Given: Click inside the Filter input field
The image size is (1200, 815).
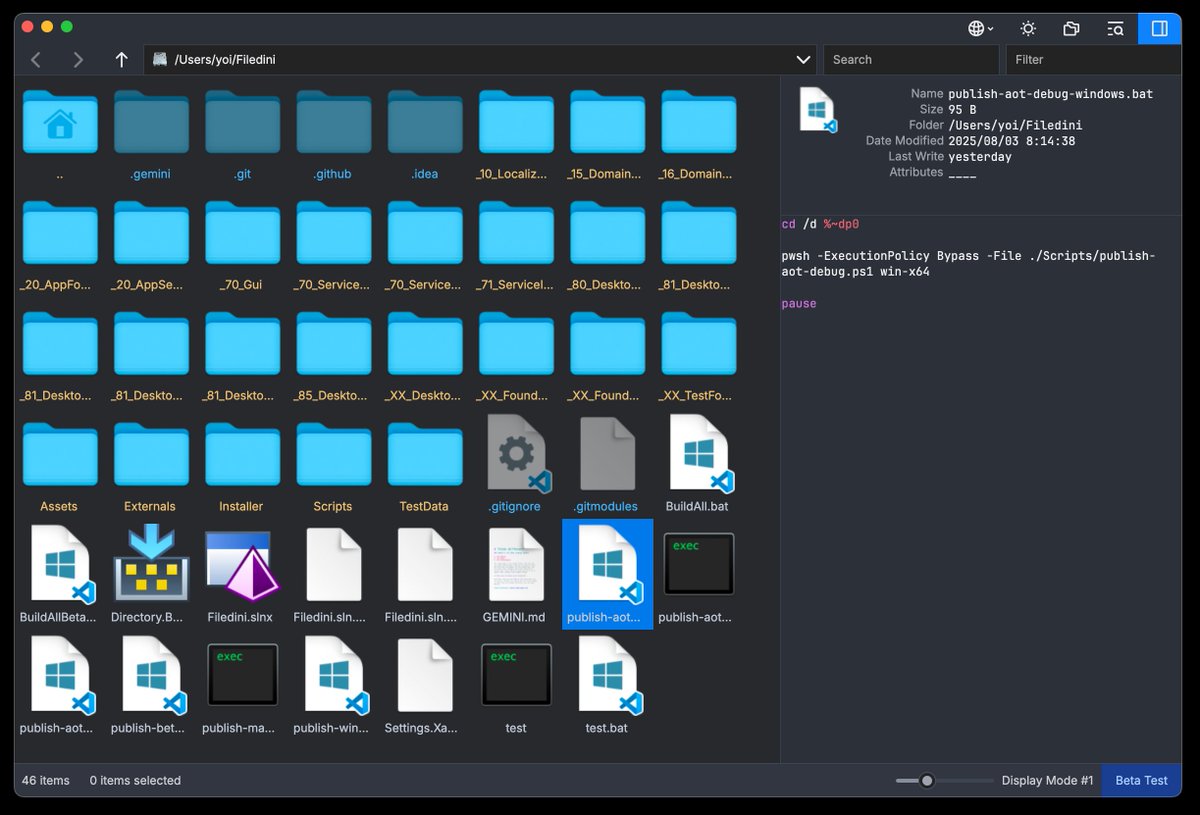Looking at the screenshot, I should 1090,59.
